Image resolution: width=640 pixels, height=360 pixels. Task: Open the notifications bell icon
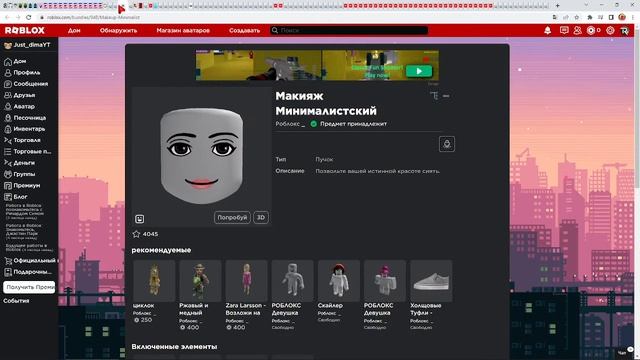[x=547, y=31]
